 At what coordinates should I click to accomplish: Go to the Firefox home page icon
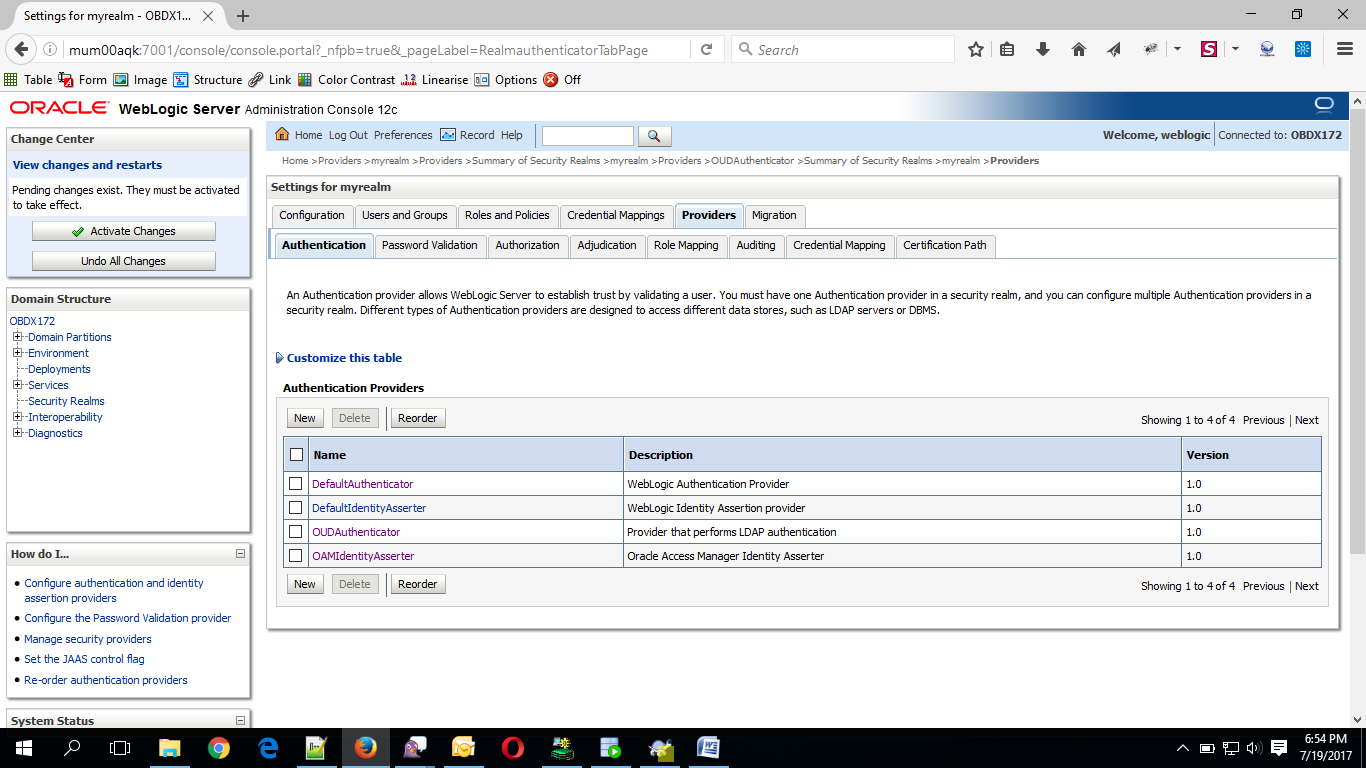pos(1078,49)
